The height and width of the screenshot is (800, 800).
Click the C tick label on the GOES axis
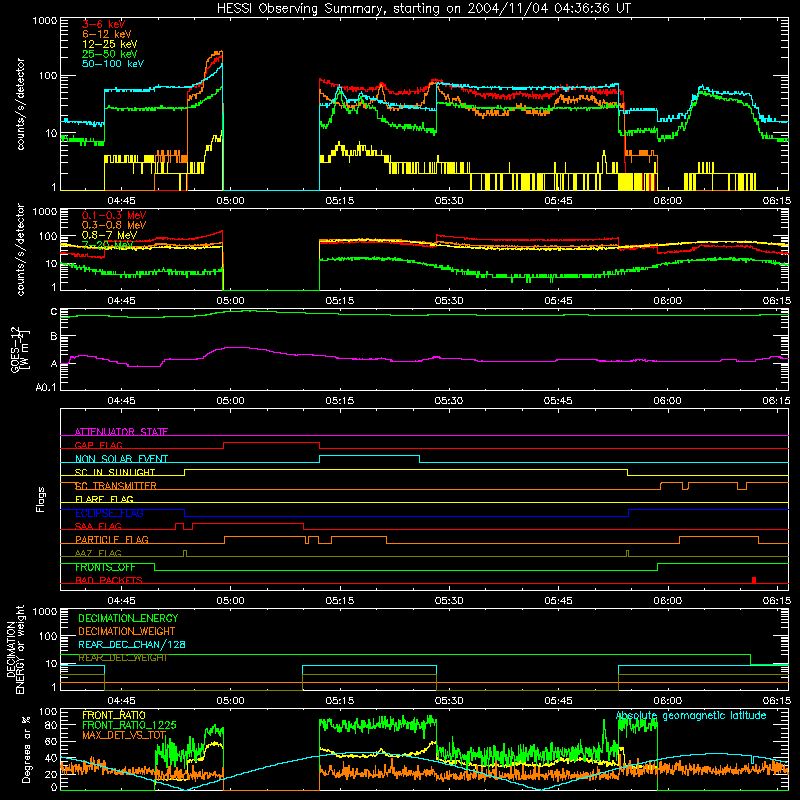54,312
